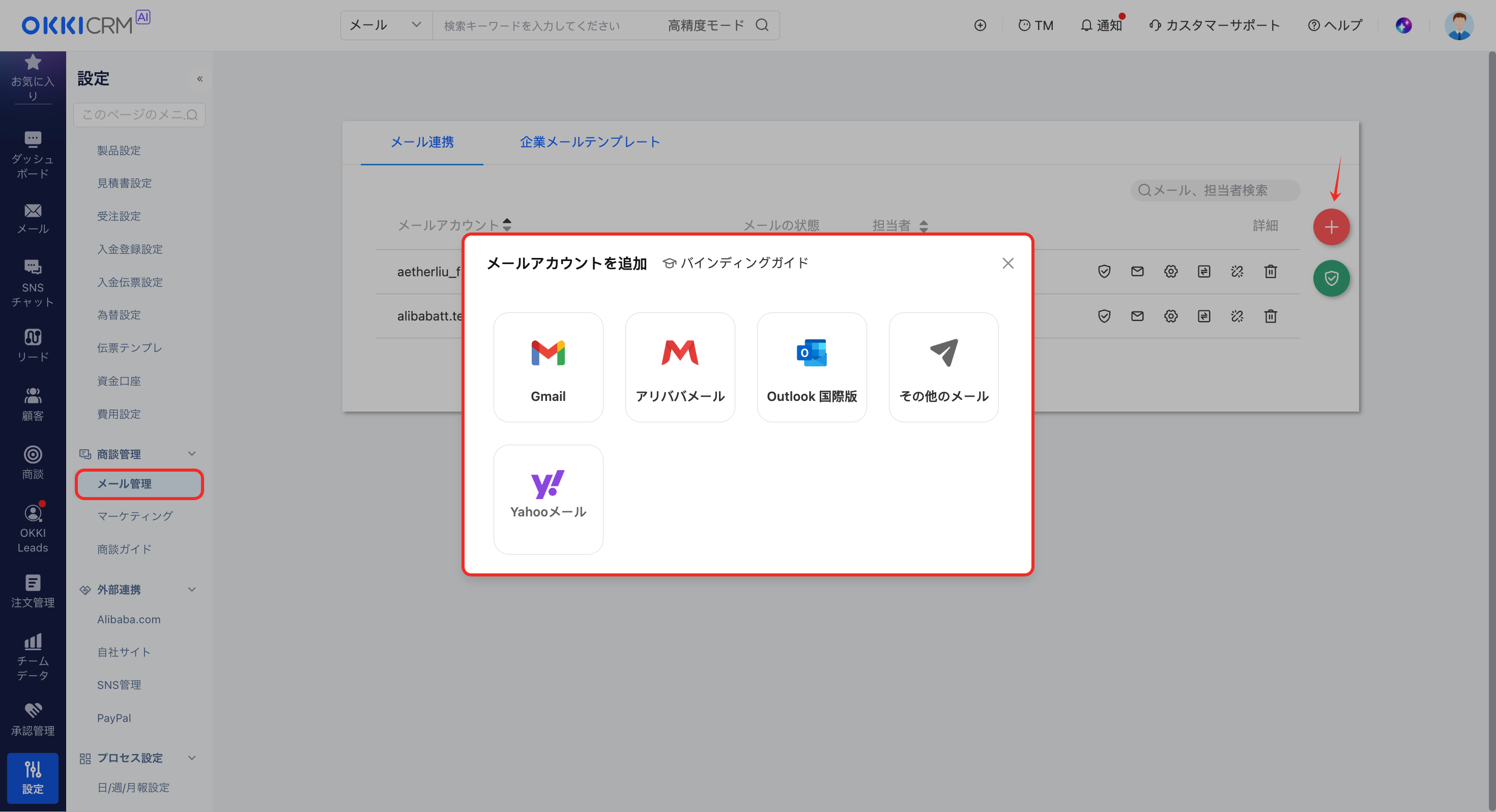1496x812 pixels.
Task: Select メール管理 in settings menu
Action: [x=139, y=484]
